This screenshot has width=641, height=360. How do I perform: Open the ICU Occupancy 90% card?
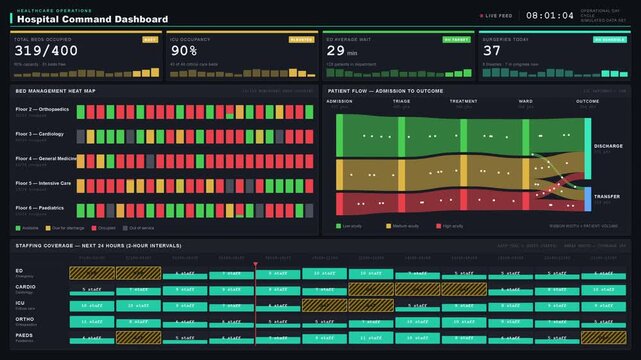242,56
